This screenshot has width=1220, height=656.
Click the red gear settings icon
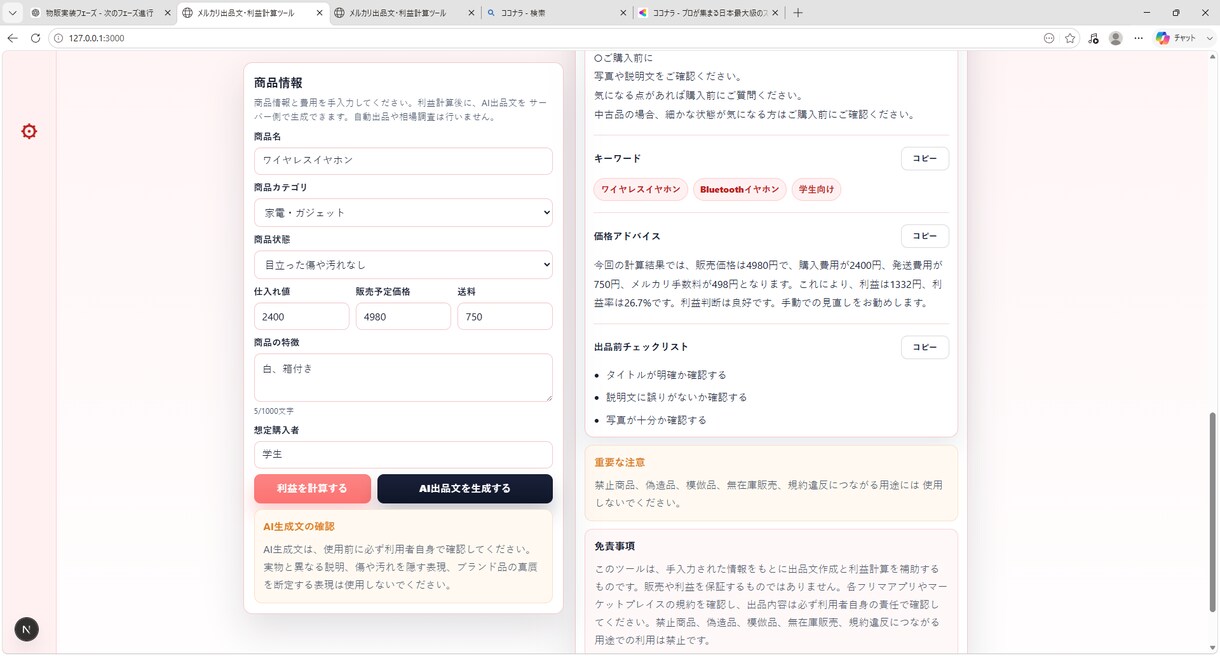pos(29,131)
